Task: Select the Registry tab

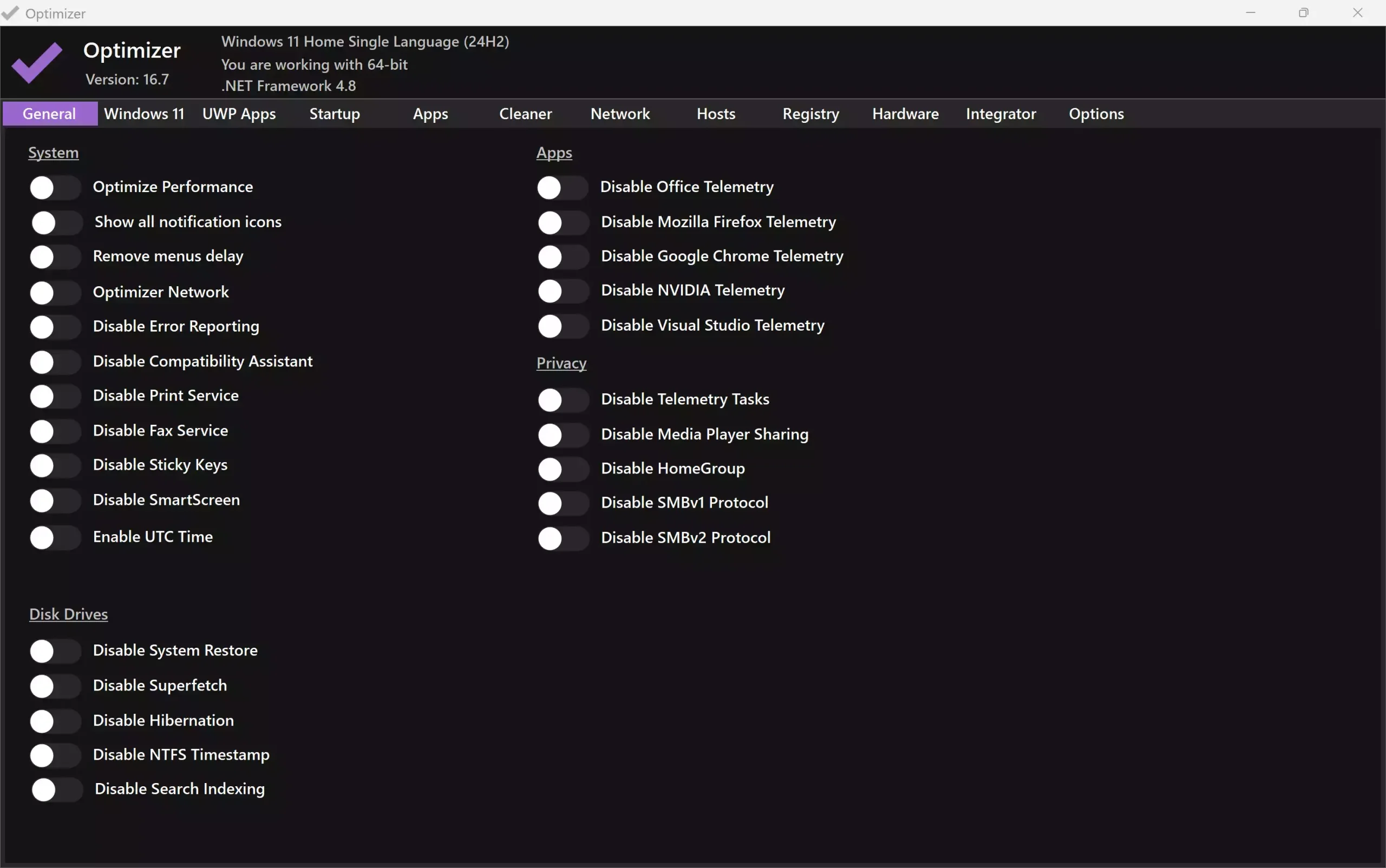Action: (810, 114)
